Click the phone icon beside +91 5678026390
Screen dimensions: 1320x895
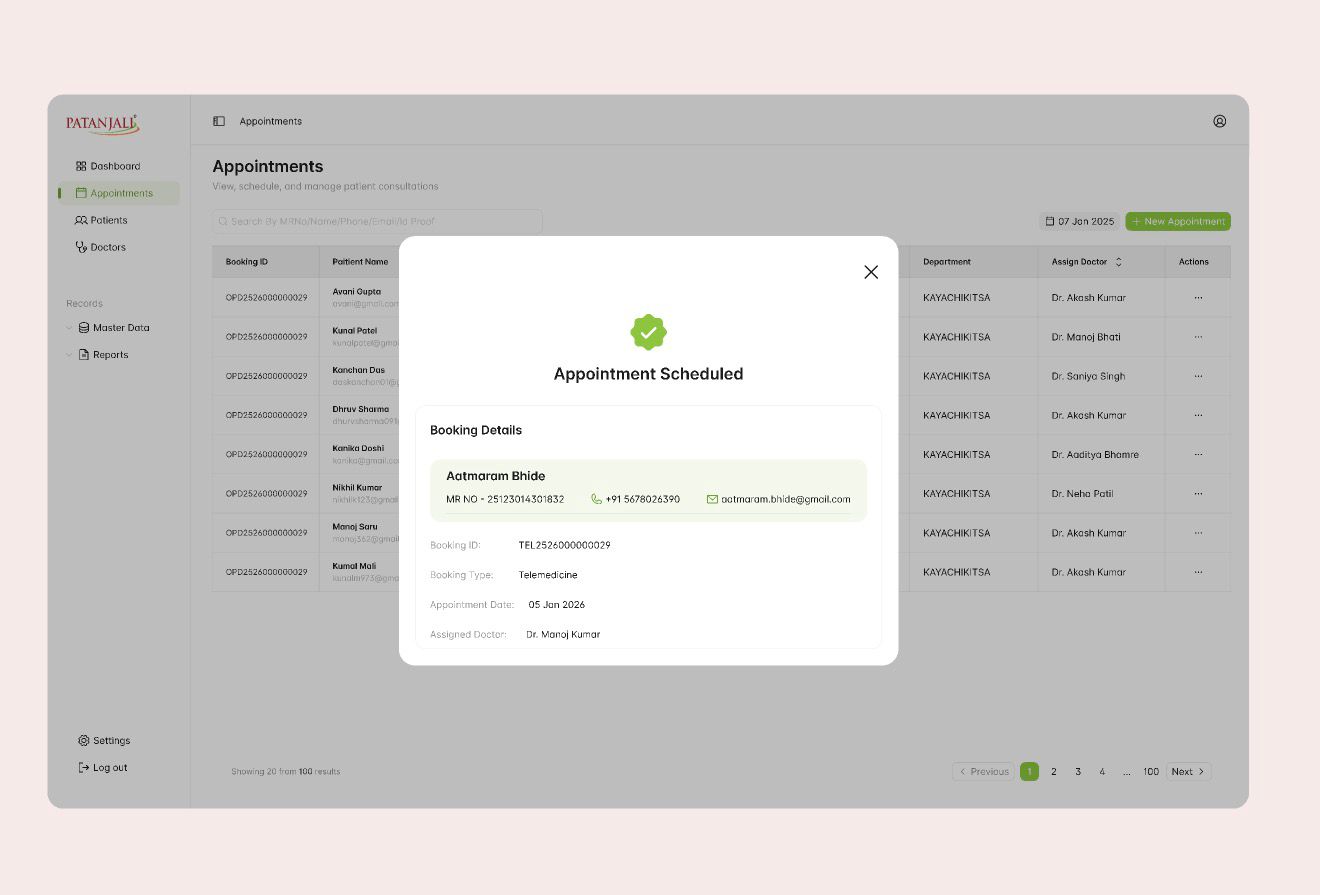597,499
